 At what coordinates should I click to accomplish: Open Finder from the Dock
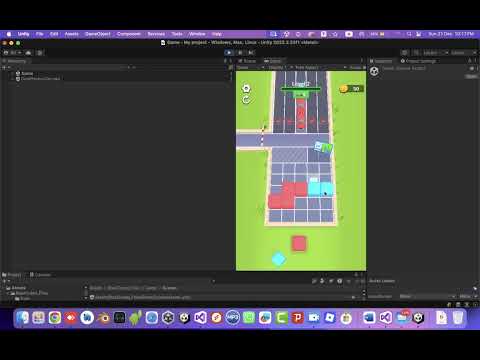click(x=22, y=318)
